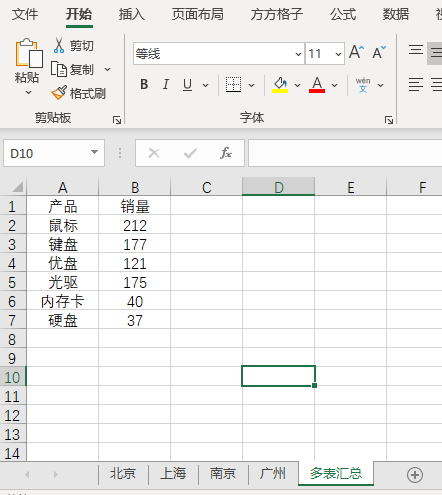Click the Select All corner triangle

[x=17, y=187]
